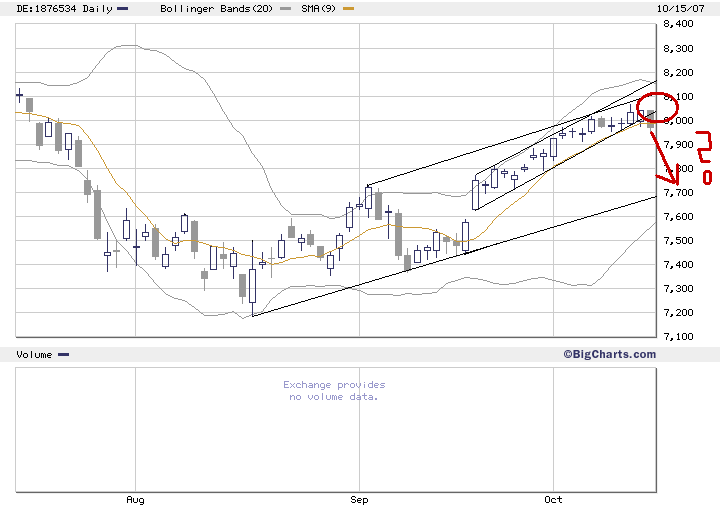Click the Sep month axis label

pyautogui.click(x=359, y=500)
